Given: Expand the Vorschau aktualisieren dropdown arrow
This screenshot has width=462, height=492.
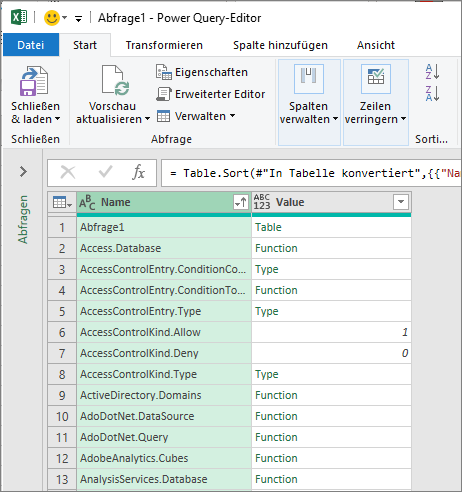Looking at the screenshot, I should click(x=147, y=119).
